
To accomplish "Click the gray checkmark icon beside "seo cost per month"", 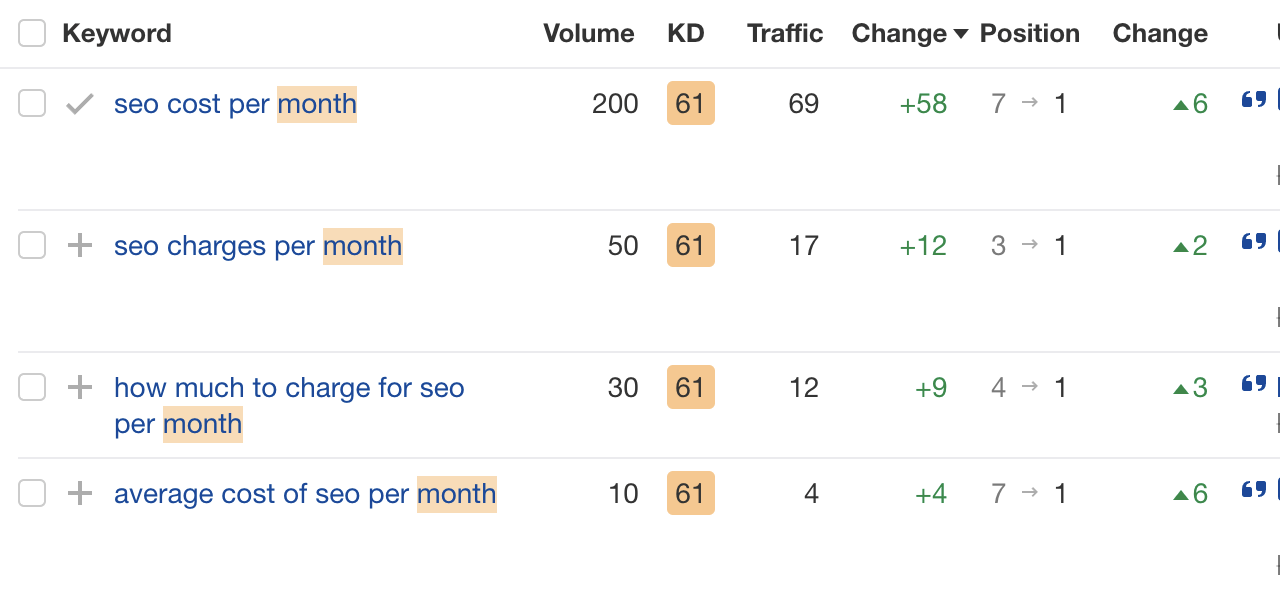I will pyautogui.click(x=79, y=103).
